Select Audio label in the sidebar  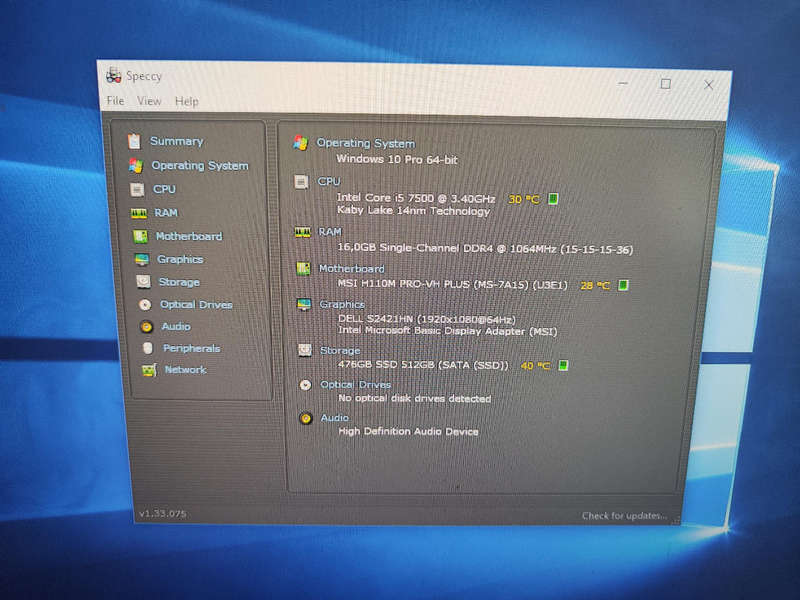coord(176,327)
